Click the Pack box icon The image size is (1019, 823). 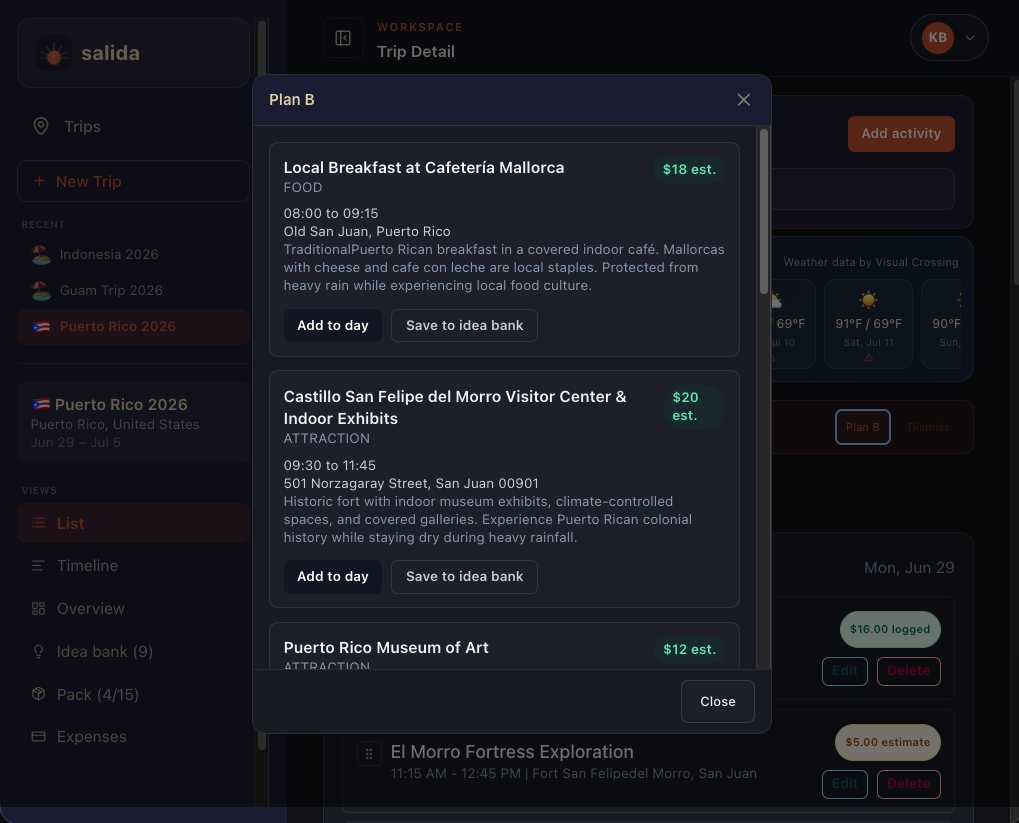pyautogui.click(x=38, y=694)
